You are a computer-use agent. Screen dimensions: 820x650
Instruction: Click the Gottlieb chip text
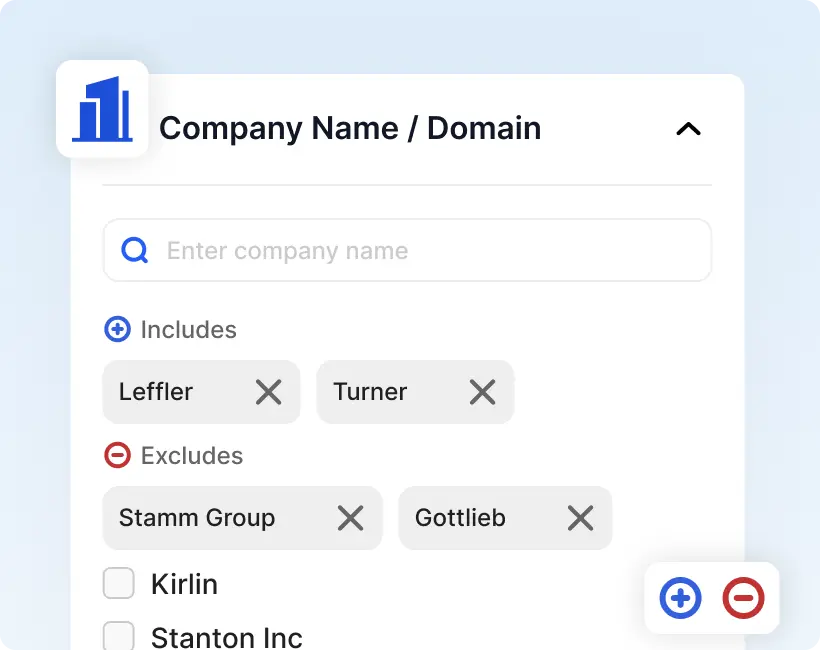pyautogui.click(x=460, y=518)
